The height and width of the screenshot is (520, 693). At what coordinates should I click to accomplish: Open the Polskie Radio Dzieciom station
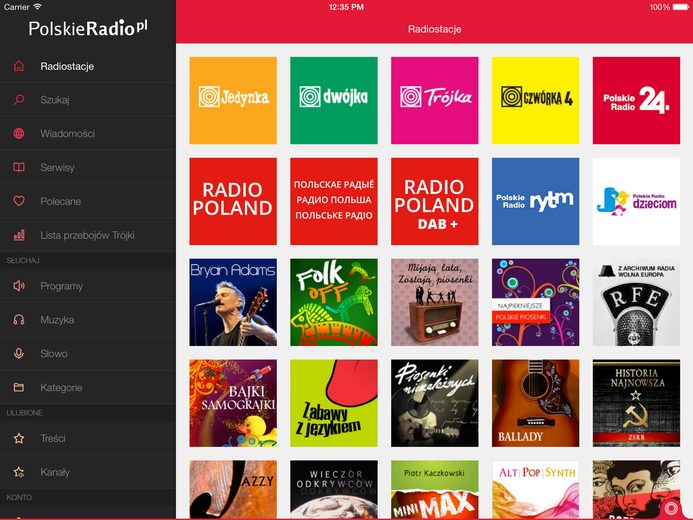pos(636,201)
